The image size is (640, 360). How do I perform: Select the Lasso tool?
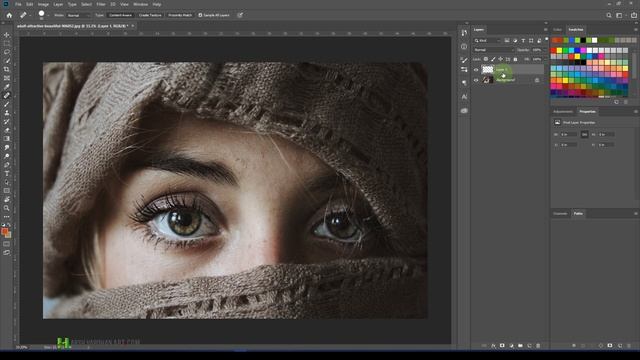7,52
